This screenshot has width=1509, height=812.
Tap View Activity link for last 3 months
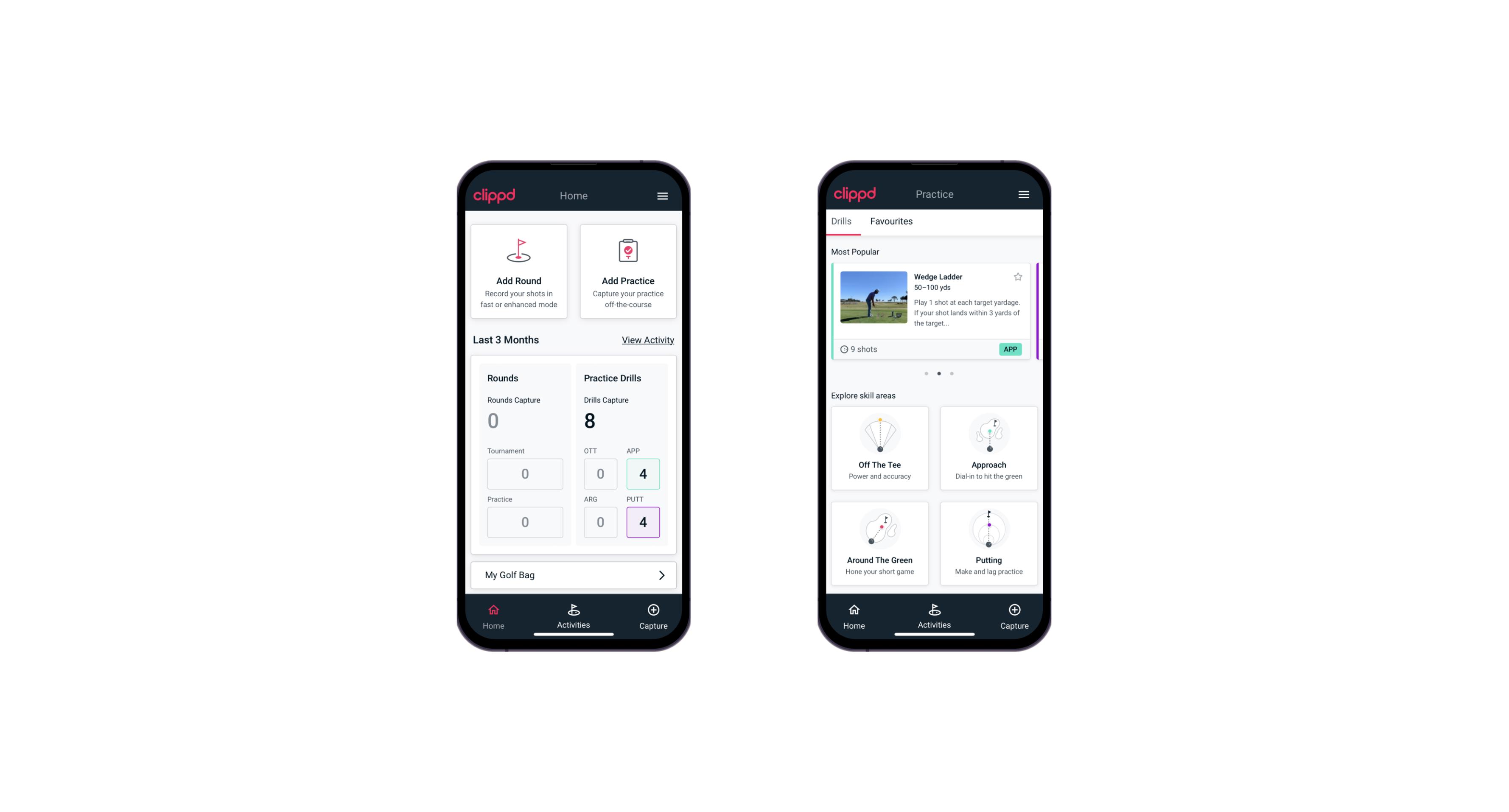pyautogui.click(x=647, y=340)
